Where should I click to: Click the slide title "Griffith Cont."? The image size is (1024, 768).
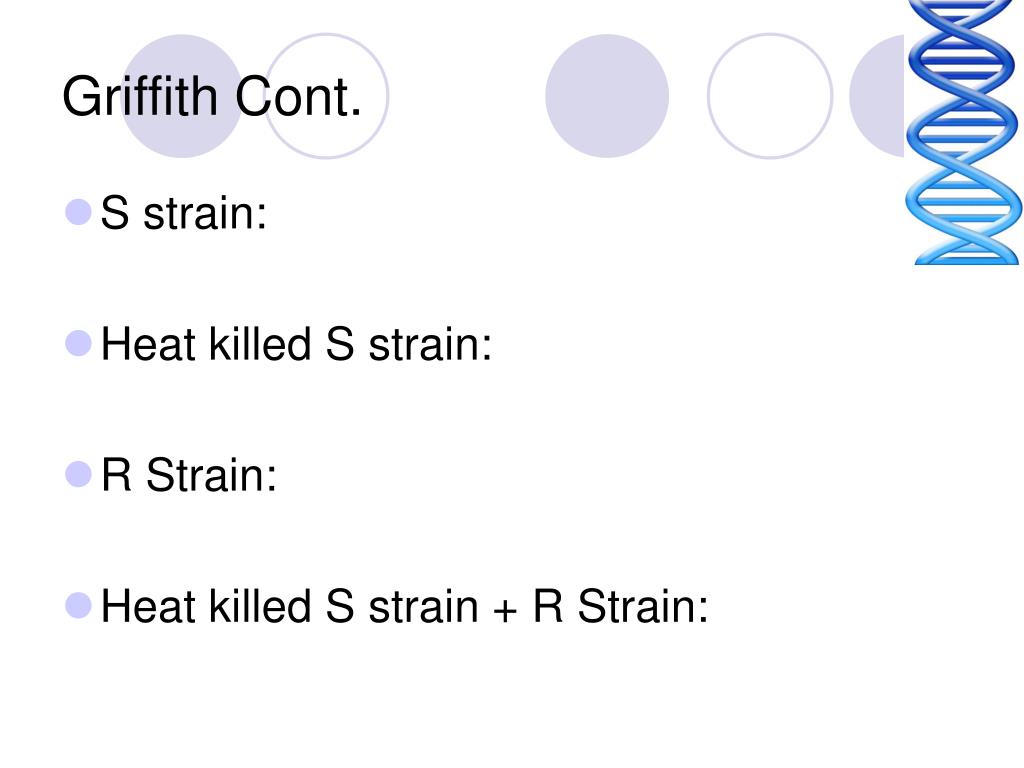[212, 97]
